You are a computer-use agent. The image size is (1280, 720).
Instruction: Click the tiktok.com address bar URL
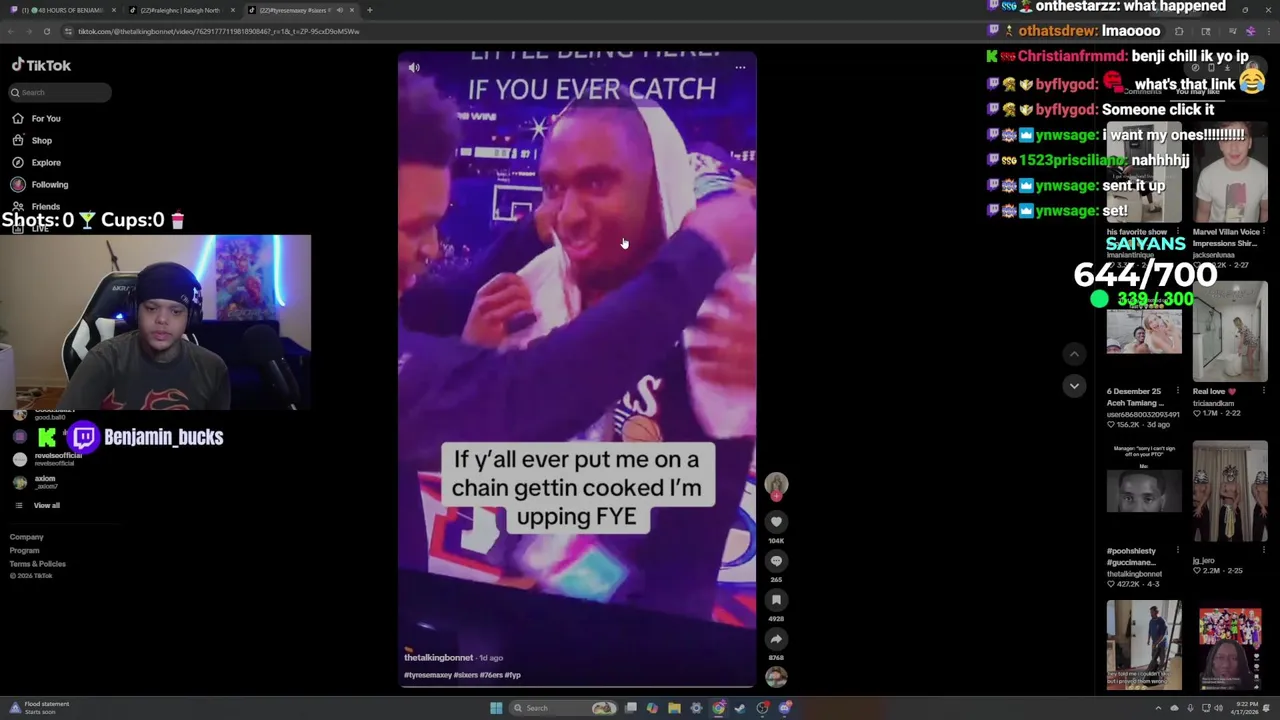218,31
